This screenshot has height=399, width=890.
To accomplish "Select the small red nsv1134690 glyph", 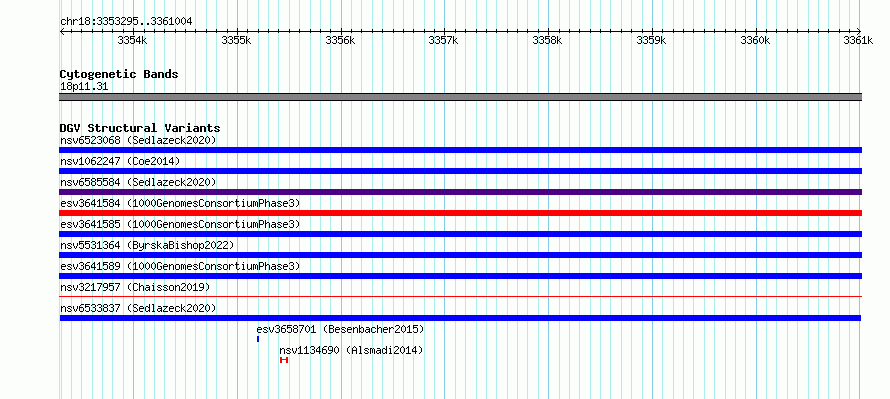I will point(284,360).
